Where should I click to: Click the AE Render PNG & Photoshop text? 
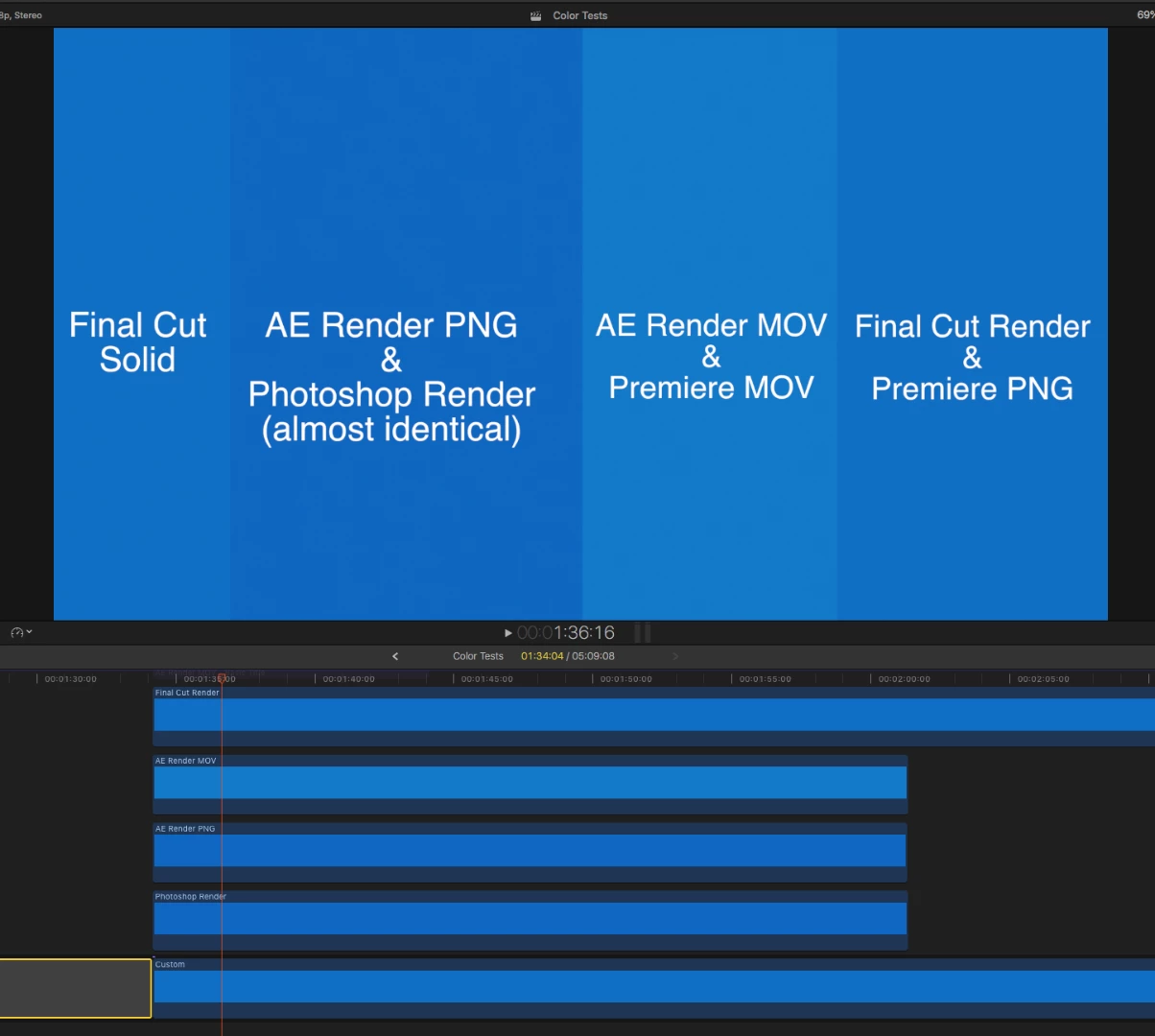391,377
